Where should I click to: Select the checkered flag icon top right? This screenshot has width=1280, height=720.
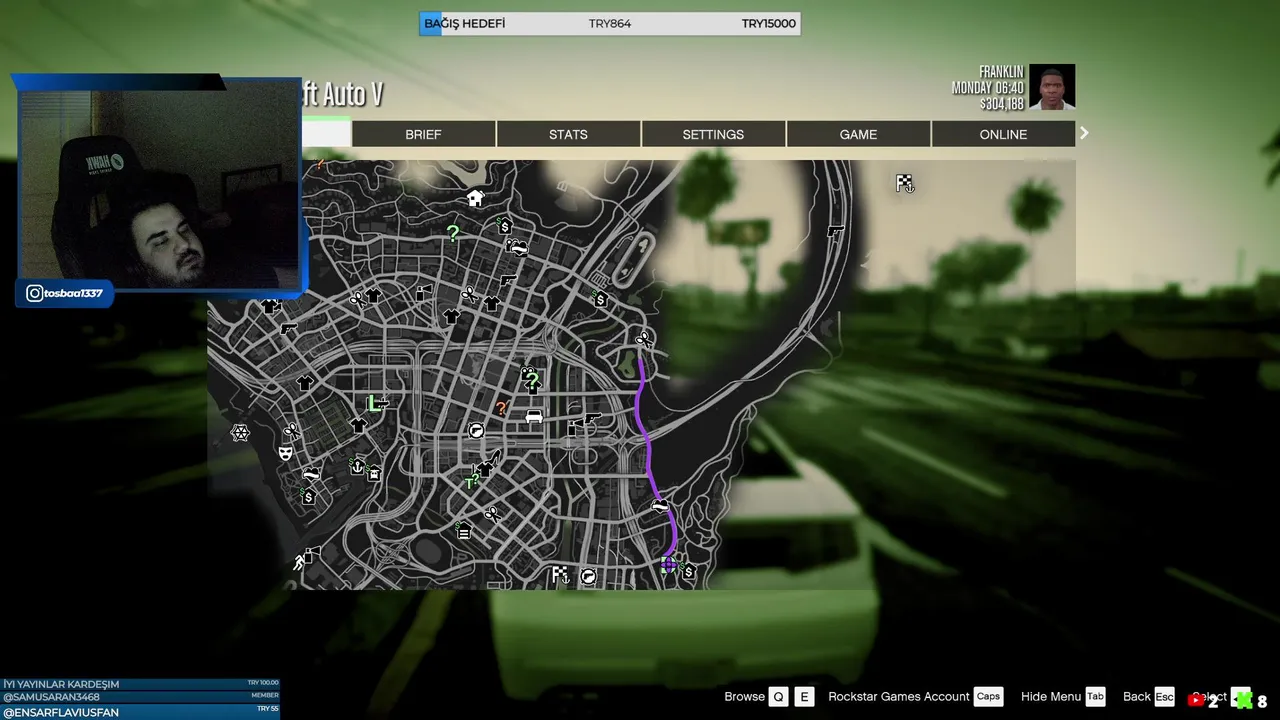pos(905,184)
